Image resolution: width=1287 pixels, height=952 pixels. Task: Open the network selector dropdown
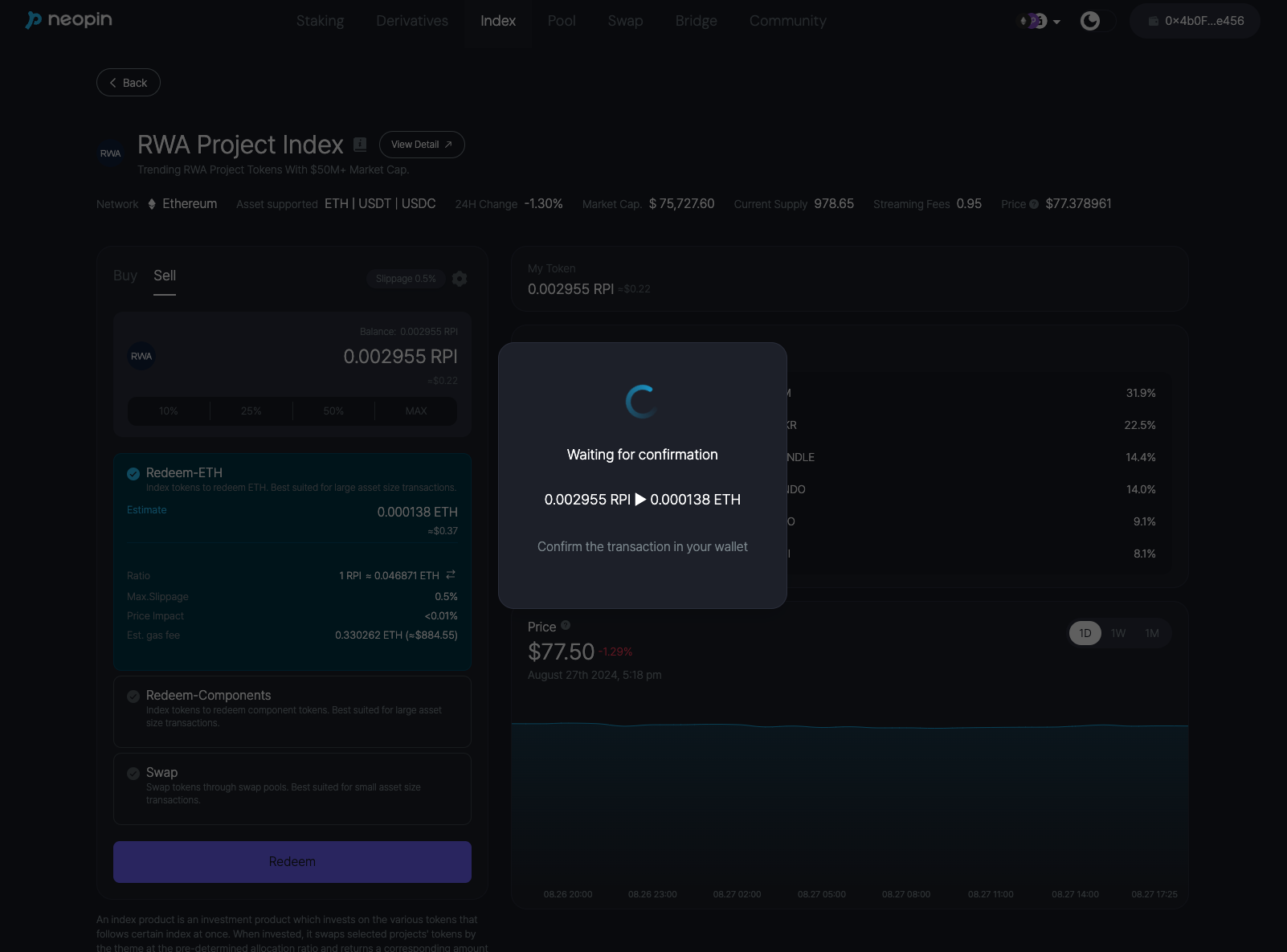click(x=1040, y=21)
